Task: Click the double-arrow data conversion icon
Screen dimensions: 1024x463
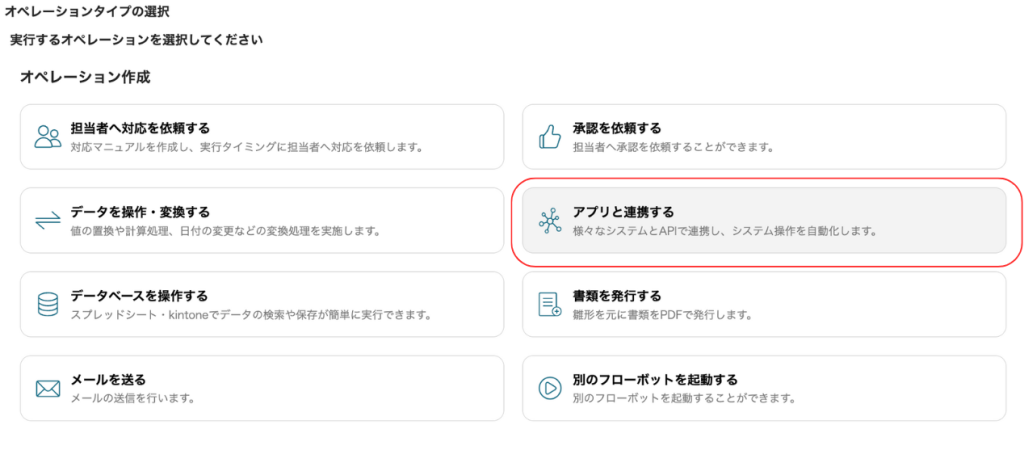Action: 48,221
